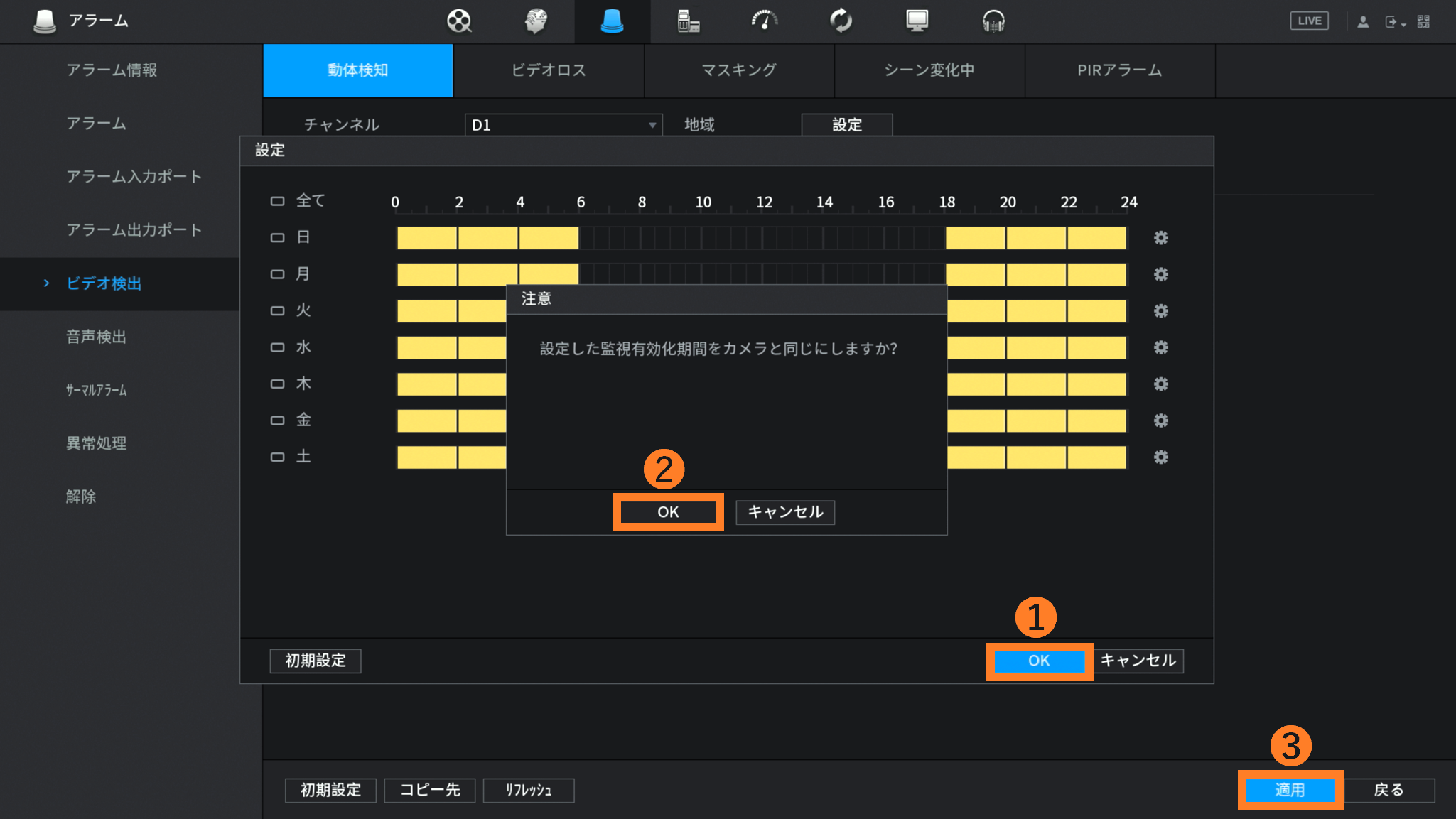Tick the 日 (Sunday) checkbox
The height and width of the screenshot is (819, 1456).
click(x=277, y=238)
